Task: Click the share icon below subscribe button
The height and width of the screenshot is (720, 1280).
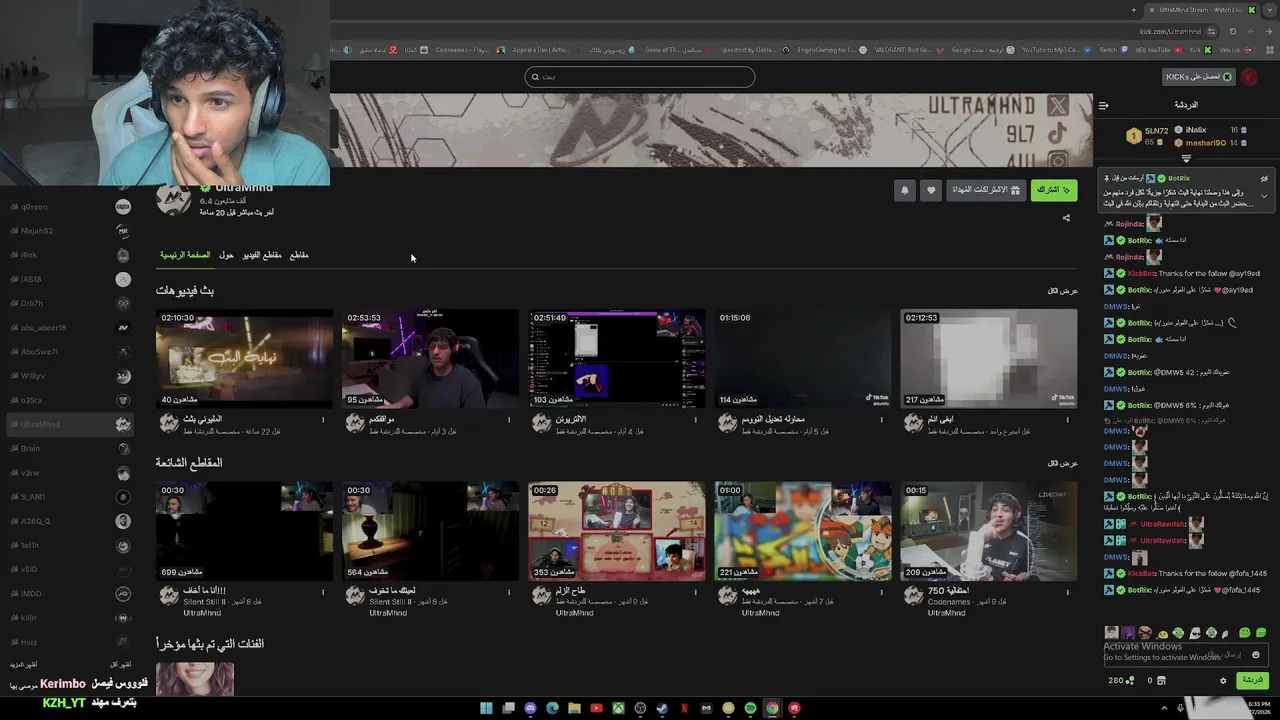Action: point(1066,218)
